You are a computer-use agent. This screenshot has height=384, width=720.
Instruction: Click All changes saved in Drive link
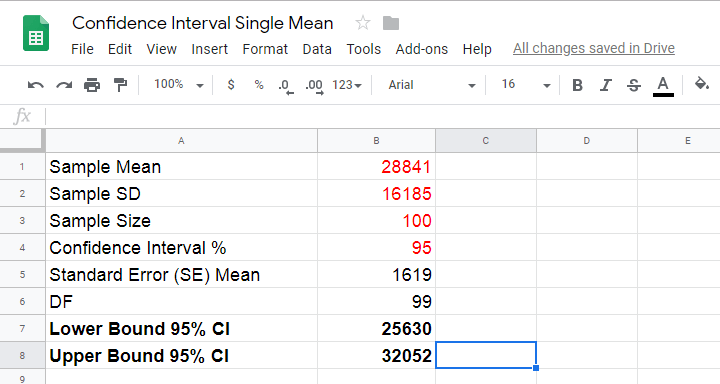[594, 48]
